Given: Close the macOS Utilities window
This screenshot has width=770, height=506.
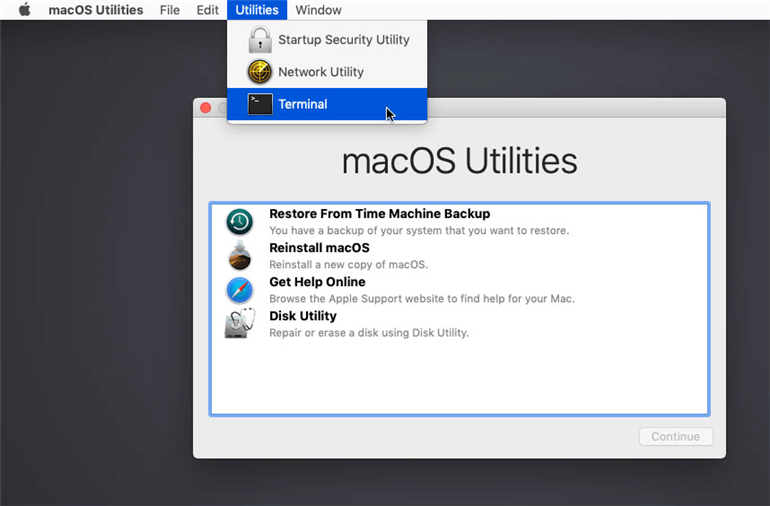Looking at the screenshot, I should point(206,108).
